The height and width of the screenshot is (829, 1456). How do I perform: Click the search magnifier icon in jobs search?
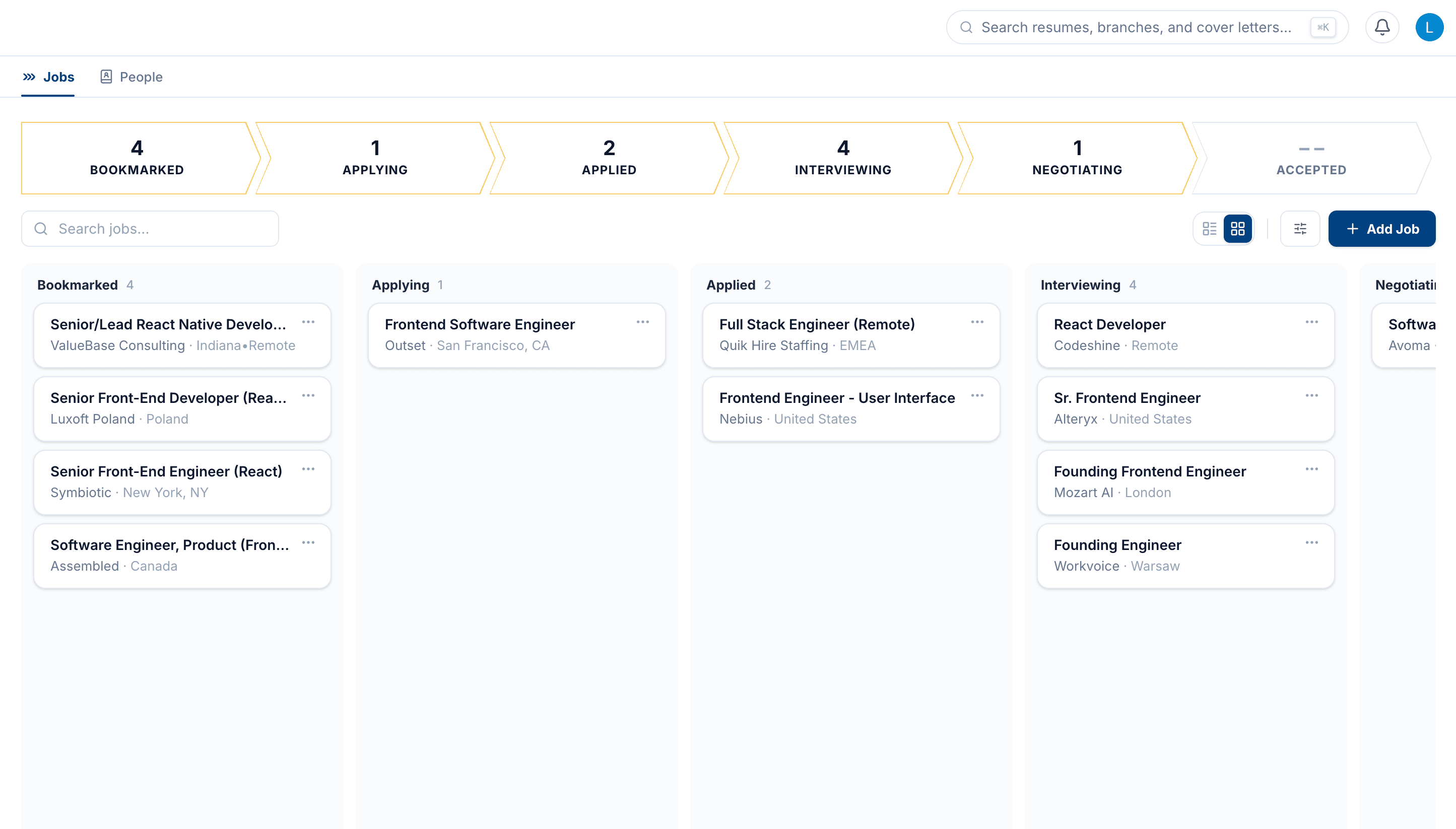pos(41,229)
